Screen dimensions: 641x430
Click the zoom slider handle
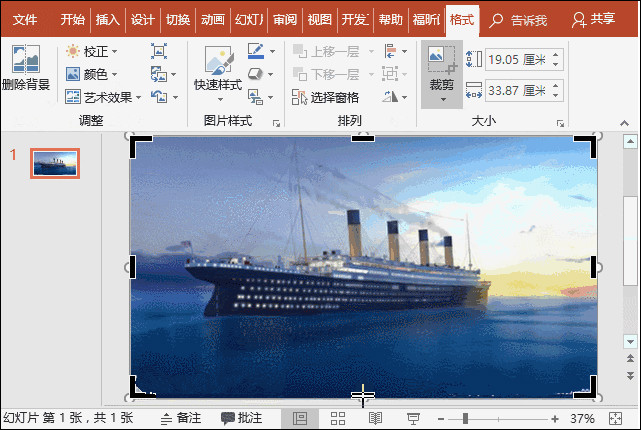[465, 419]
